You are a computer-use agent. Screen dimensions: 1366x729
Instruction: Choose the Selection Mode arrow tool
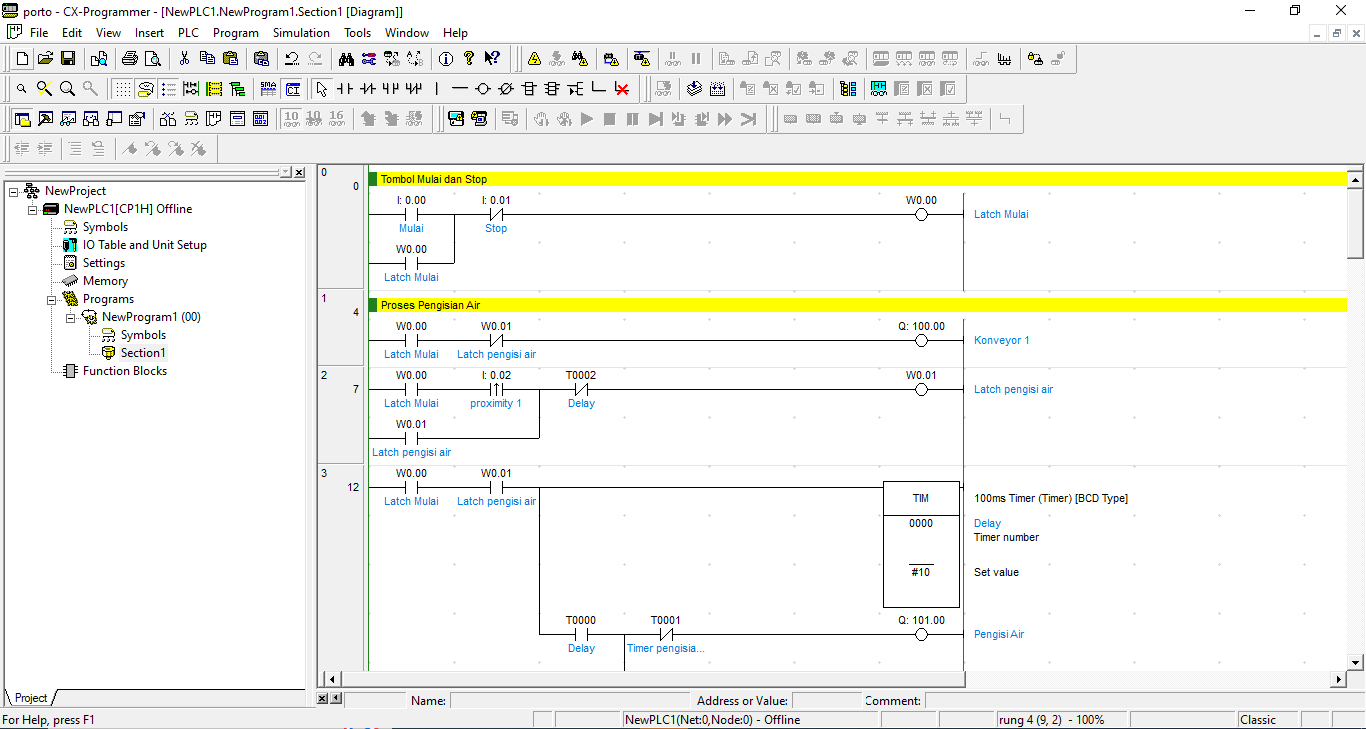[x=321, y=89]
